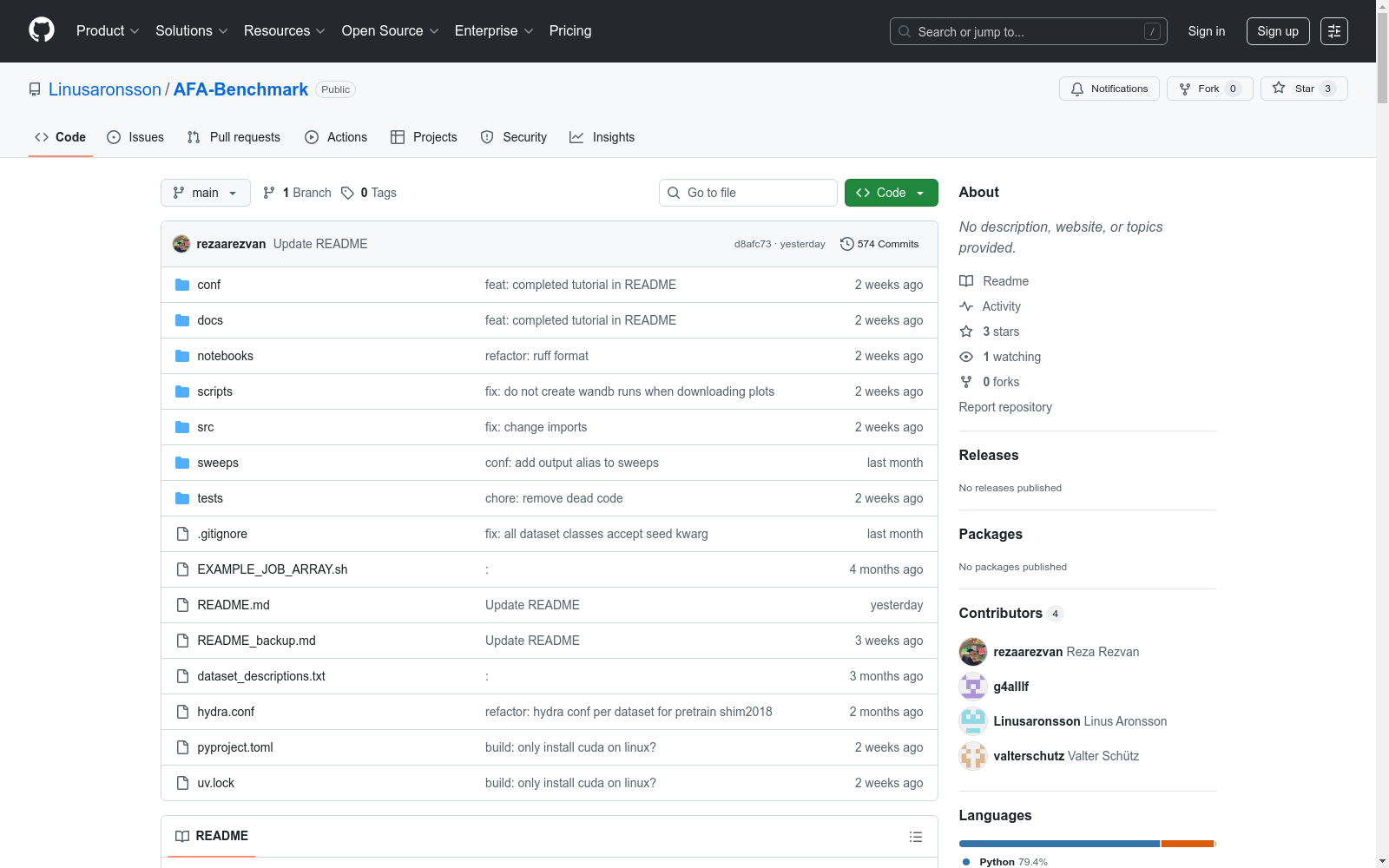
Task: Click the uv.lock file icon
Action: tap(182, 783)
